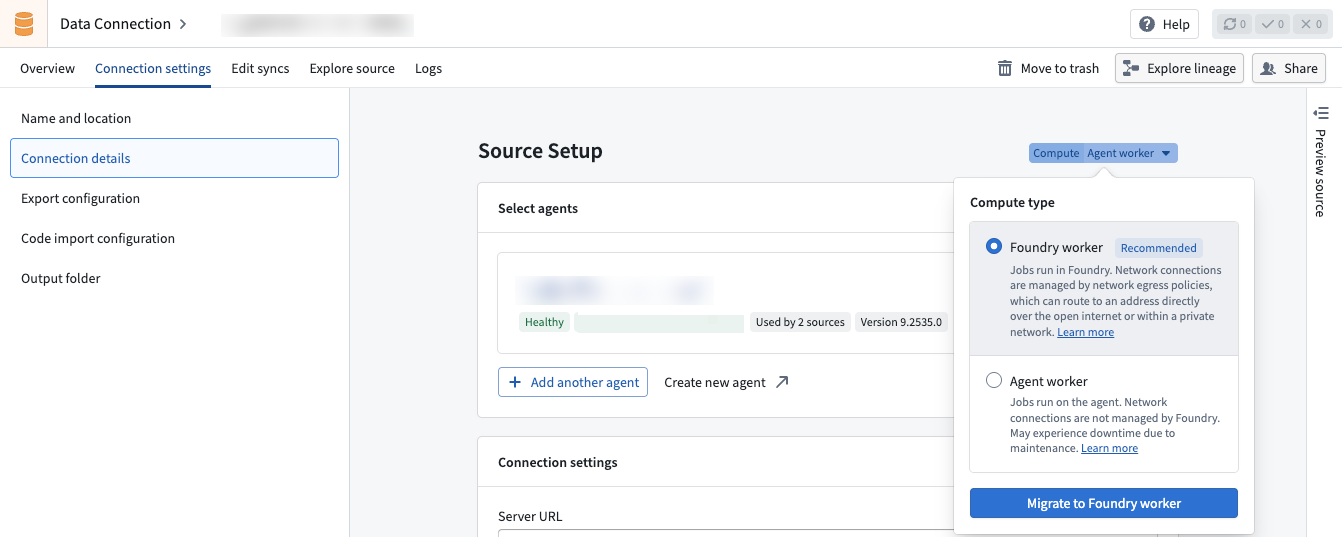Viewport: 1342px width, 537px height.
Task: Click the Add another agent button
Action: [x=573, y=382]
